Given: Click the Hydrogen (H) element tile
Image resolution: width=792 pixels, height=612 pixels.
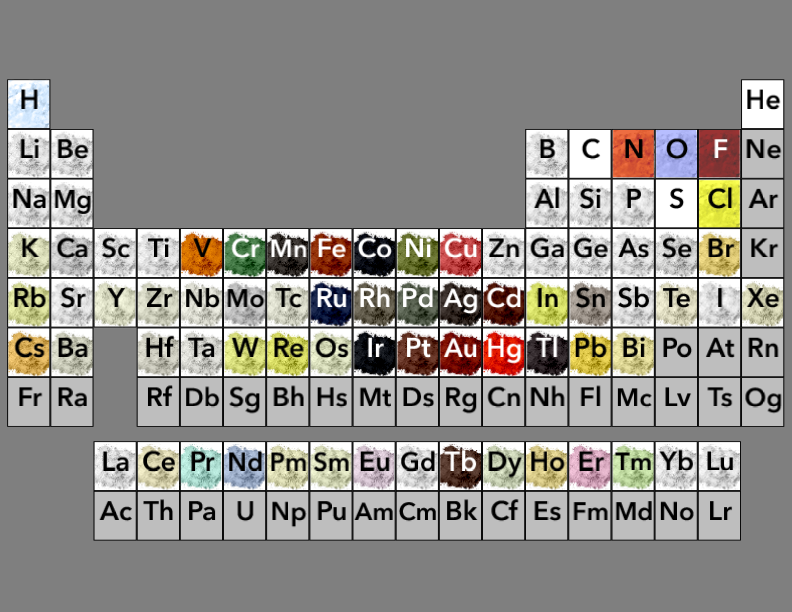Looking at the screenshot, I should tap(29, 102).
